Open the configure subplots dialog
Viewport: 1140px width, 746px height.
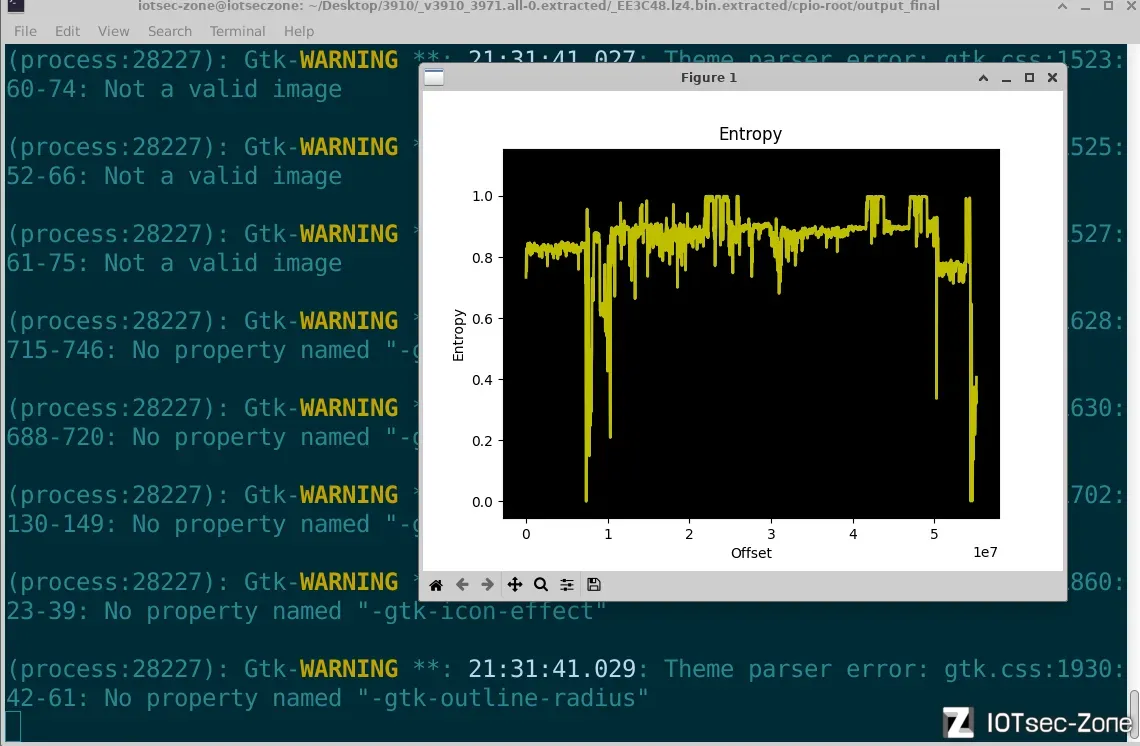567,585
